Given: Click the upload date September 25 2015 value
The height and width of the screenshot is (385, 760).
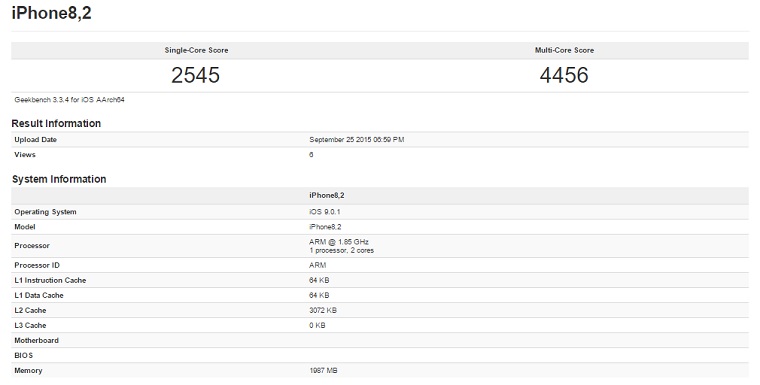Looking at the screenshot, I should pyautogui.click(x=357, y=140).
